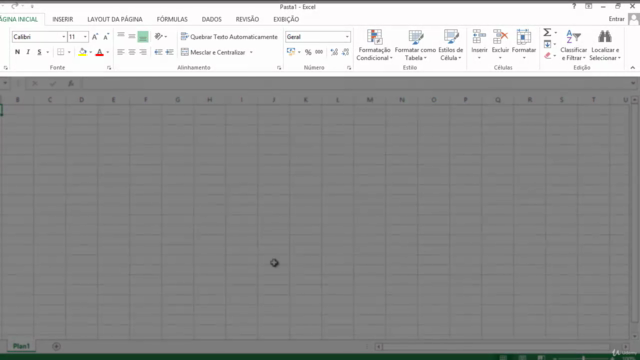The image size is (640, 360).
Task: Click the Excluir cells icon
Action: pyautogui.click(x=500, y=37)
